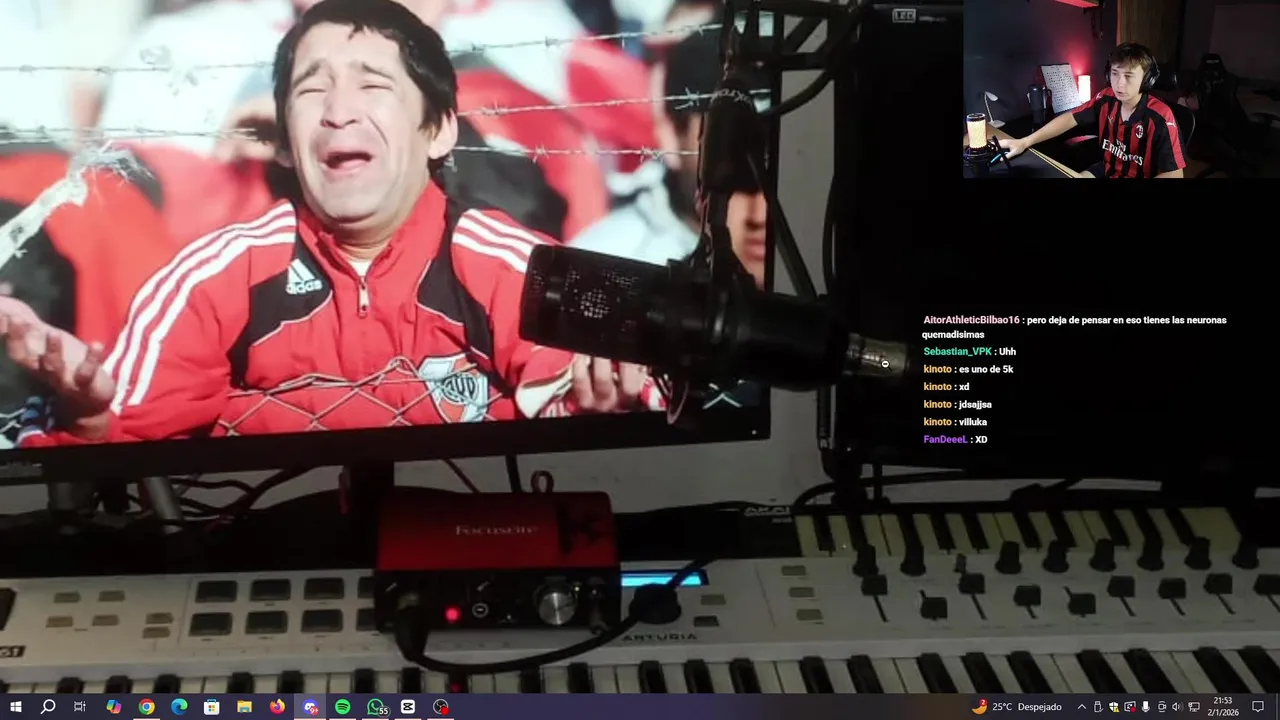Open Task View in the taskbar
This screenshot has height=720, width=1280.
[x=80, y=707]
